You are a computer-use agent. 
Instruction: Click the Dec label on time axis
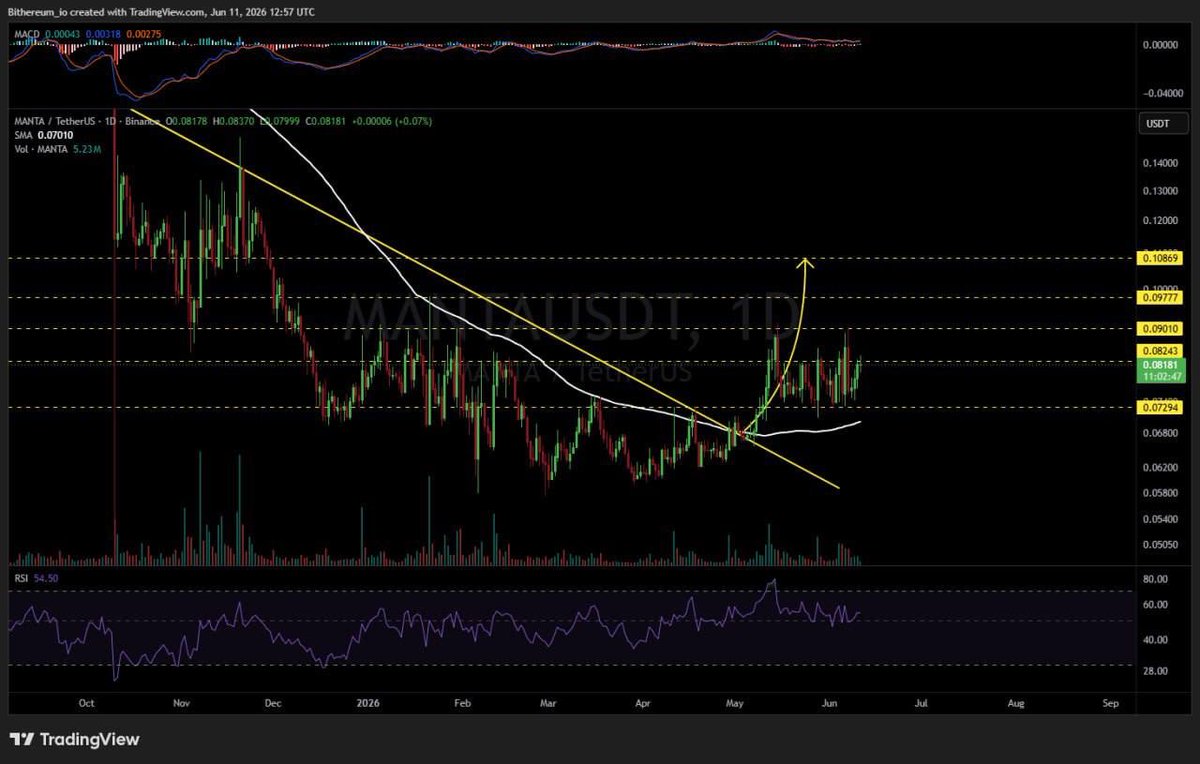(x=275, y=704)
